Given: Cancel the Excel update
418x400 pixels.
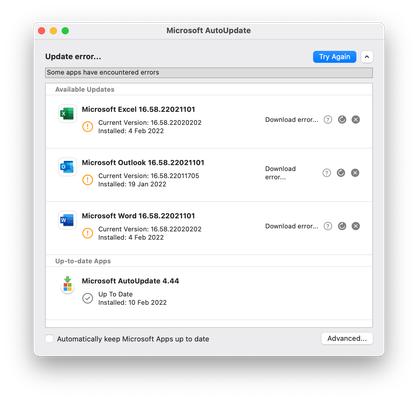Looking at the screenshot, I should click(356, 119).
